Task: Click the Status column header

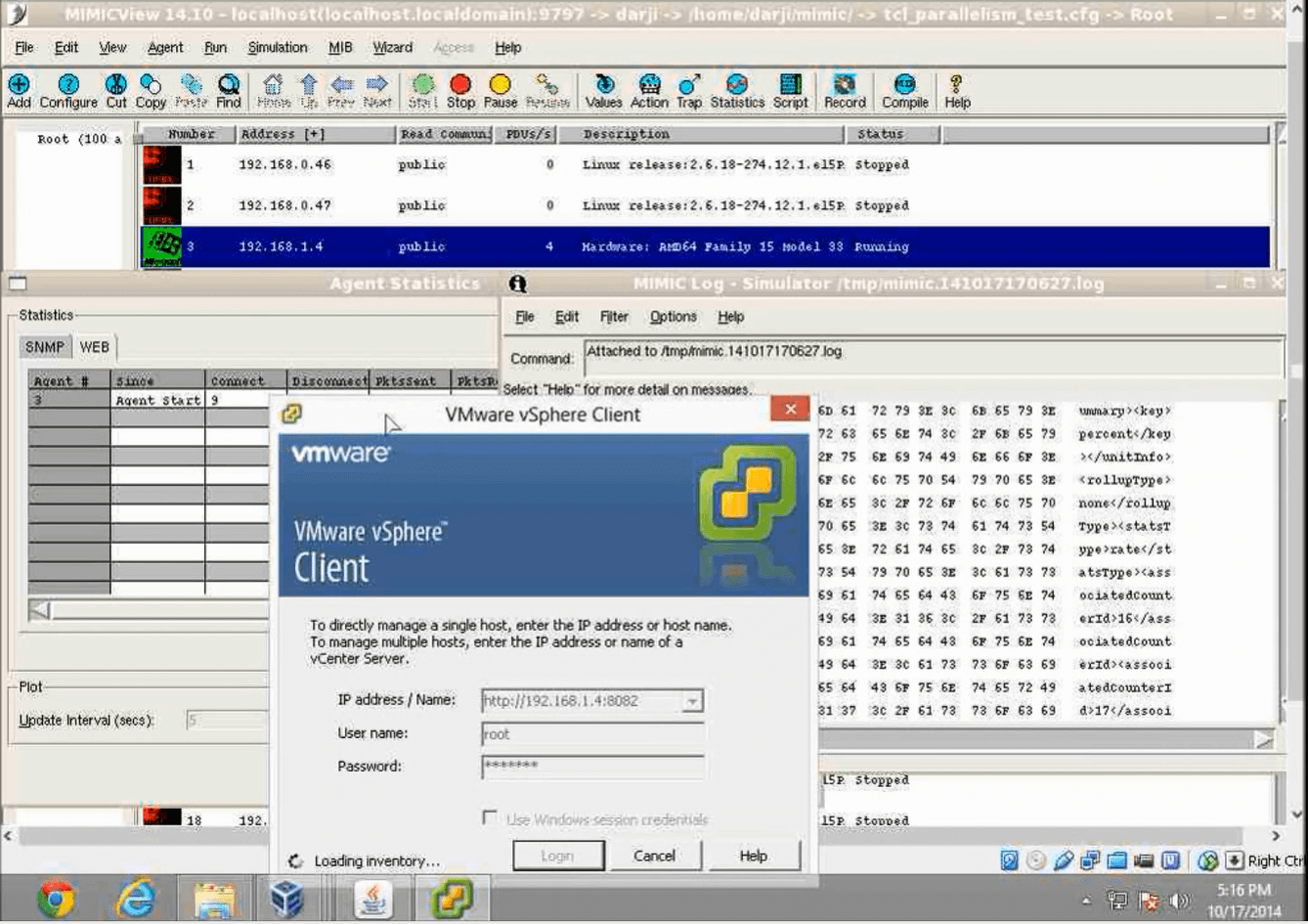Action: pos(893,134)
